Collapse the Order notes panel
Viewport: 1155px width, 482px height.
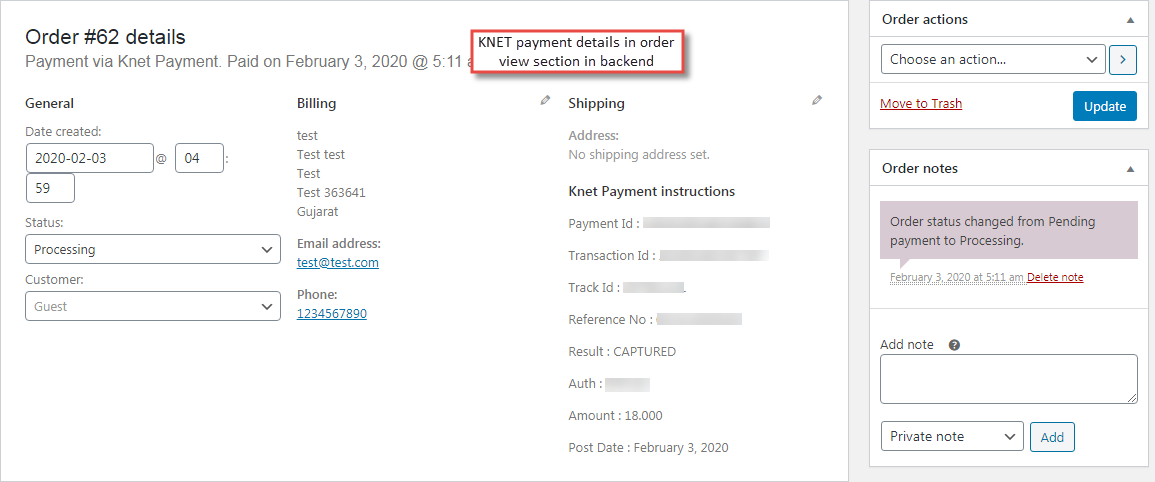click(1130, 169)
